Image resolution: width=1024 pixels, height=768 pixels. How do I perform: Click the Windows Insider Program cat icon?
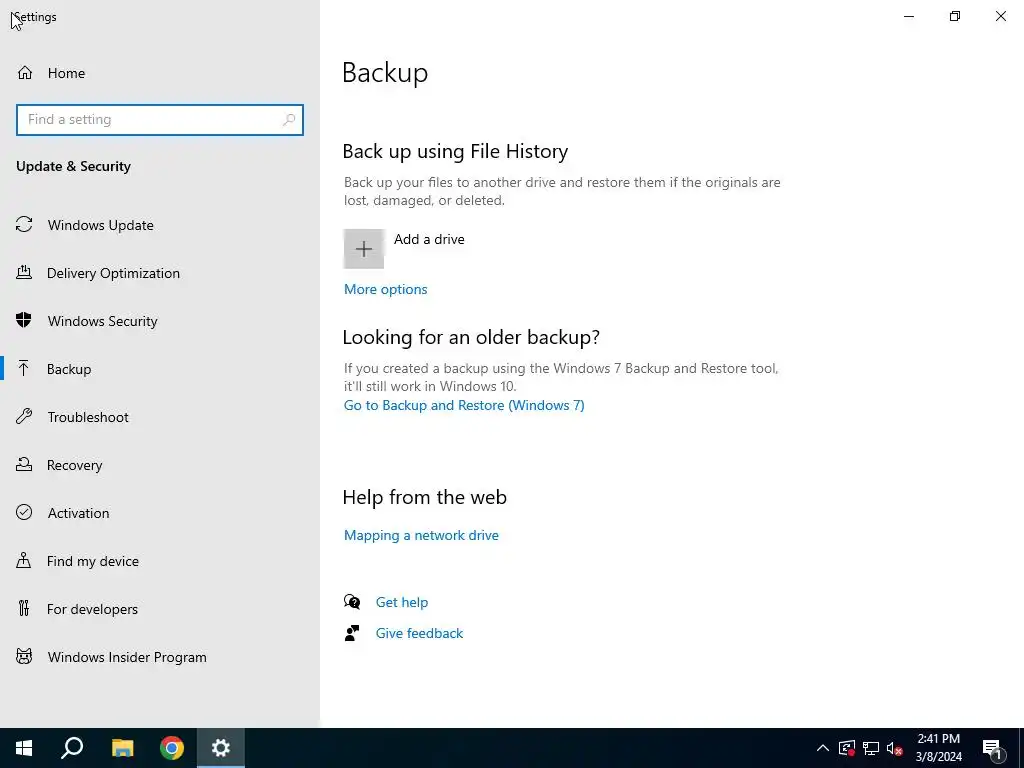click(24, 657)
